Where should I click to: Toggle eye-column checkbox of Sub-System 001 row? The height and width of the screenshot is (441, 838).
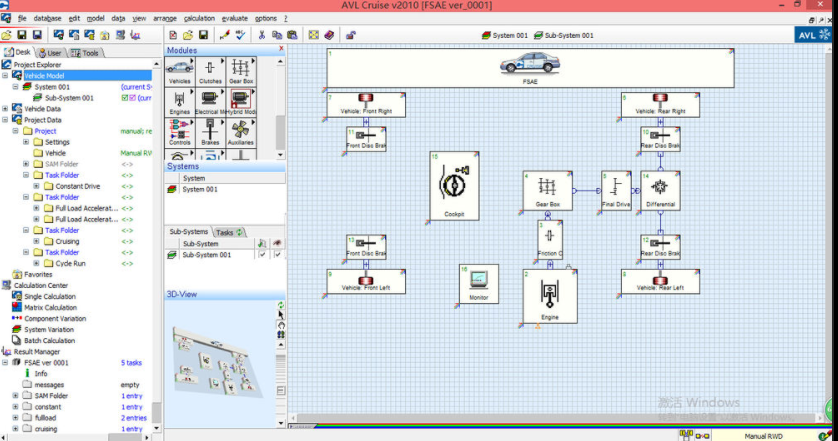277,255
